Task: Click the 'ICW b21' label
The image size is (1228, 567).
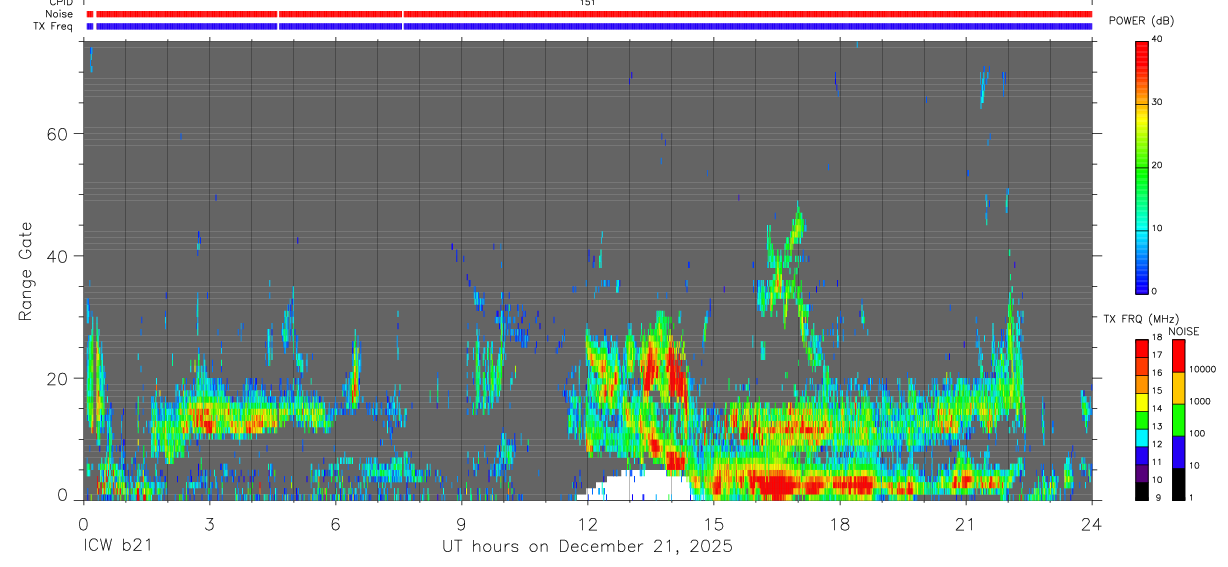Action: (x=116, y=547)
